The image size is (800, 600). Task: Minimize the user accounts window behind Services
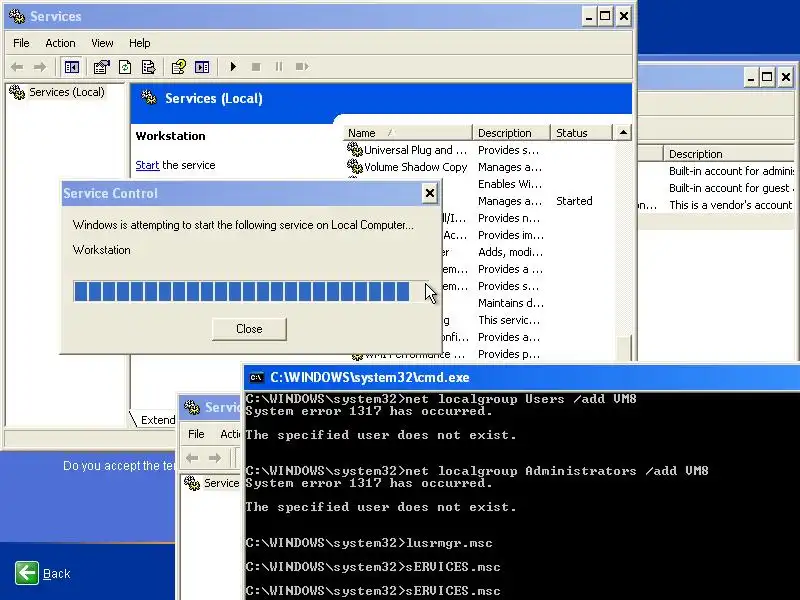click(x=750, y=78)
